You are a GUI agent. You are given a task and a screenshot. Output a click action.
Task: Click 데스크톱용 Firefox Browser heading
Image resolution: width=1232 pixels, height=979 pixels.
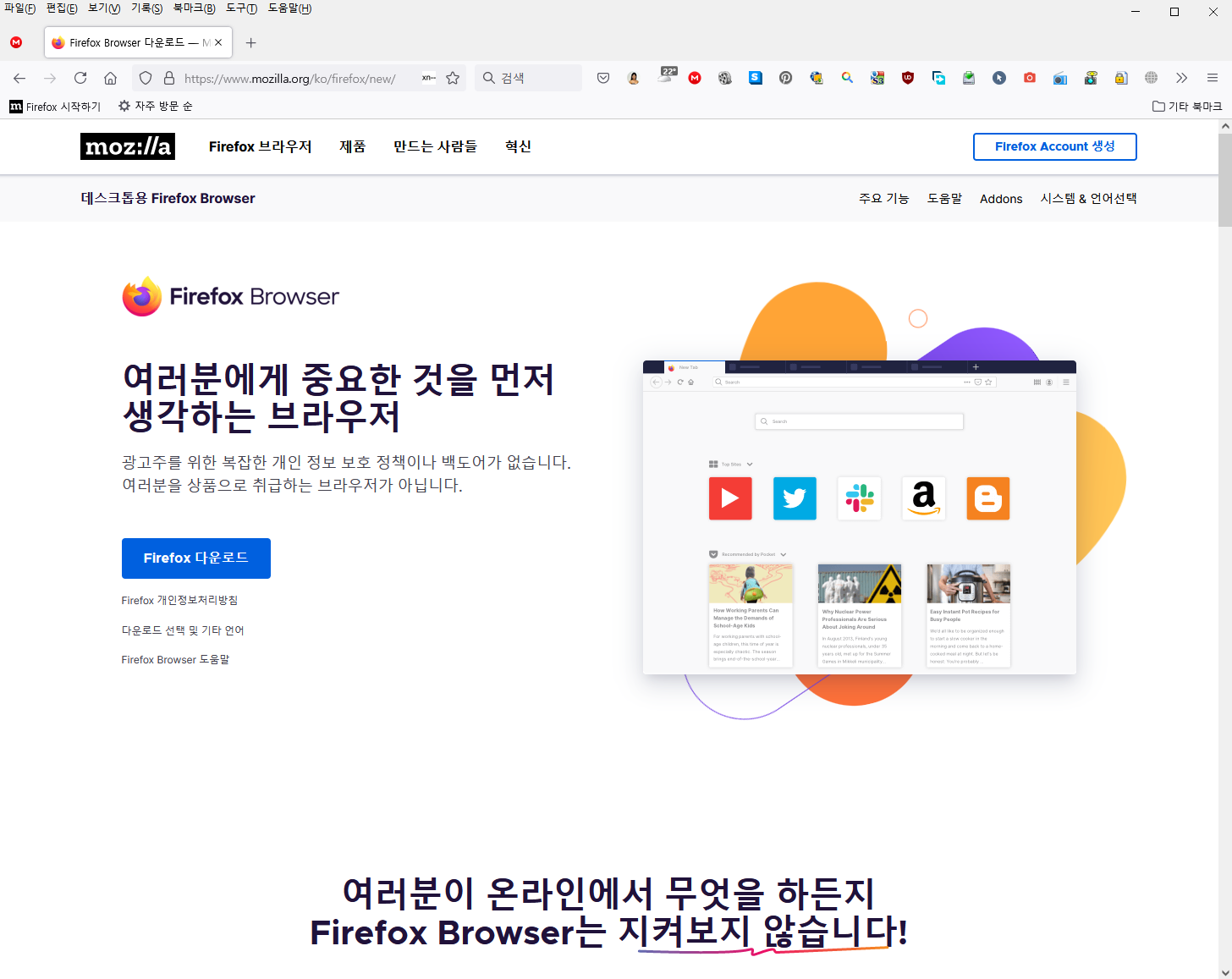click(x=168, y=198)
